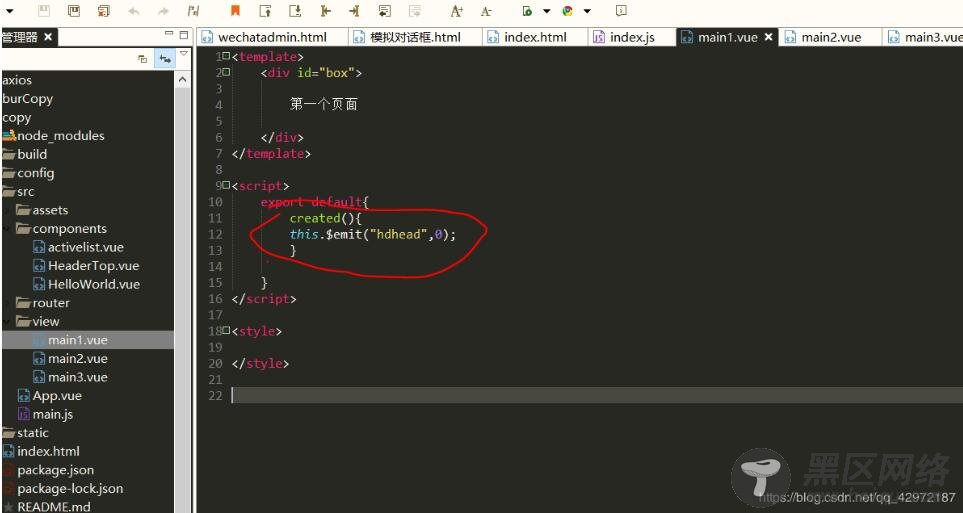Select main2.vue in project tree

[77, 358]
